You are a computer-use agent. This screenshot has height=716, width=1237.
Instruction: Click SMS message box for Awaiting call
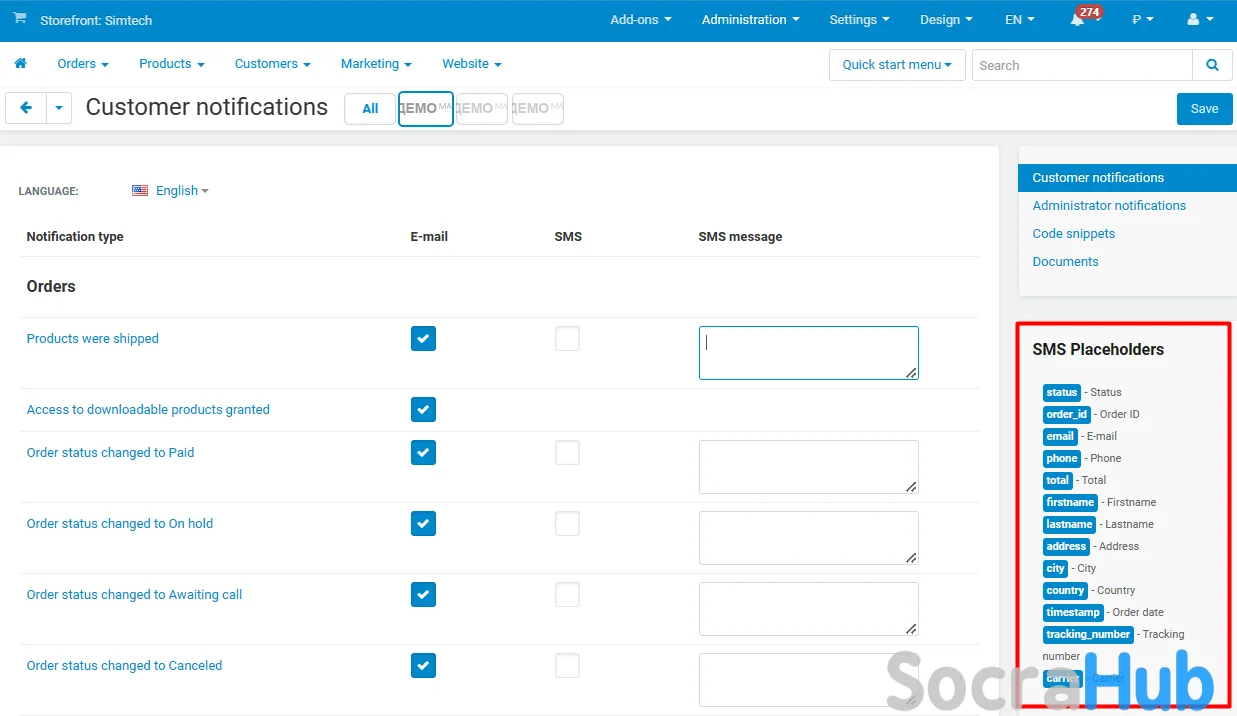(x=808, y=608)
